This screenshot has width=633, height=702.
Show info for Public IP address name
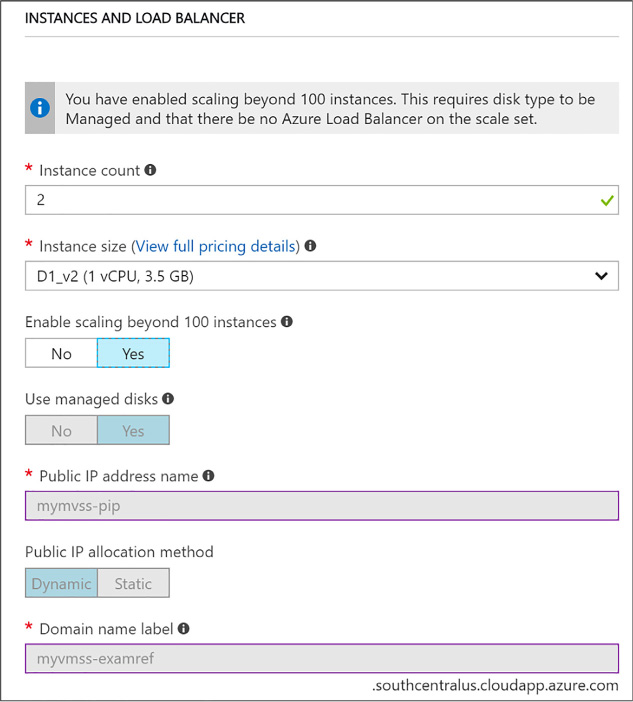(208, 475)
